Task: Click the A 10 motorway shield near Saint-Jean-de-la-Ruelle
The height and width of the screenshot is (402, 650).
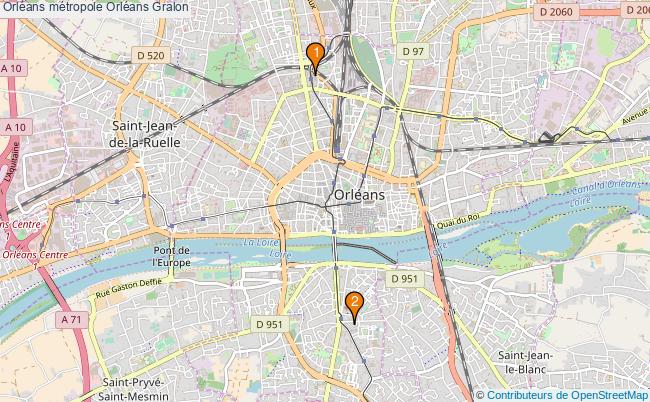Action: [15, 127]
